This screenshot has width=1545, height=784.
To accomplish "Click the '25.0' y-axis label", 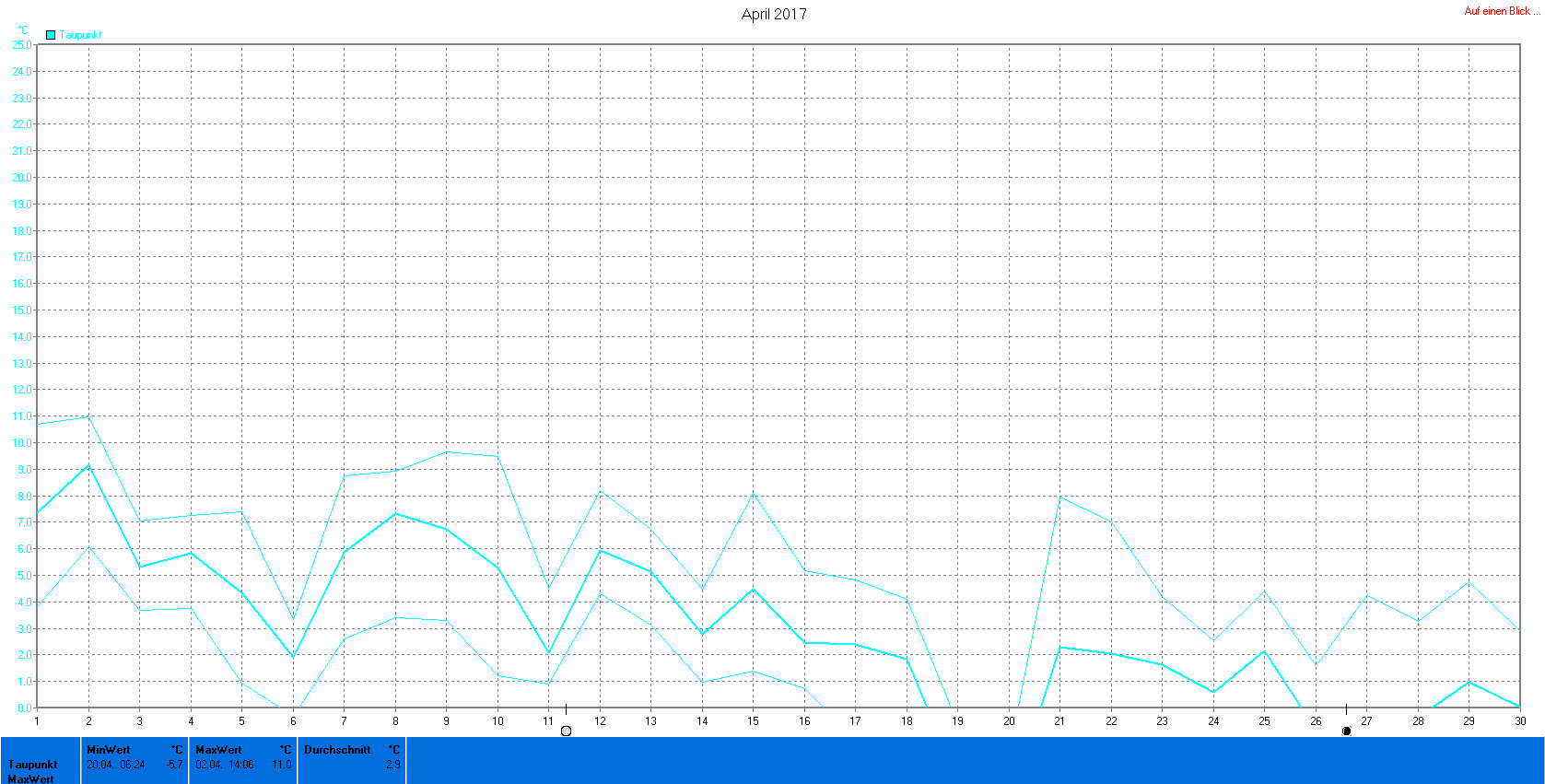I will click(x=22, y=45).
